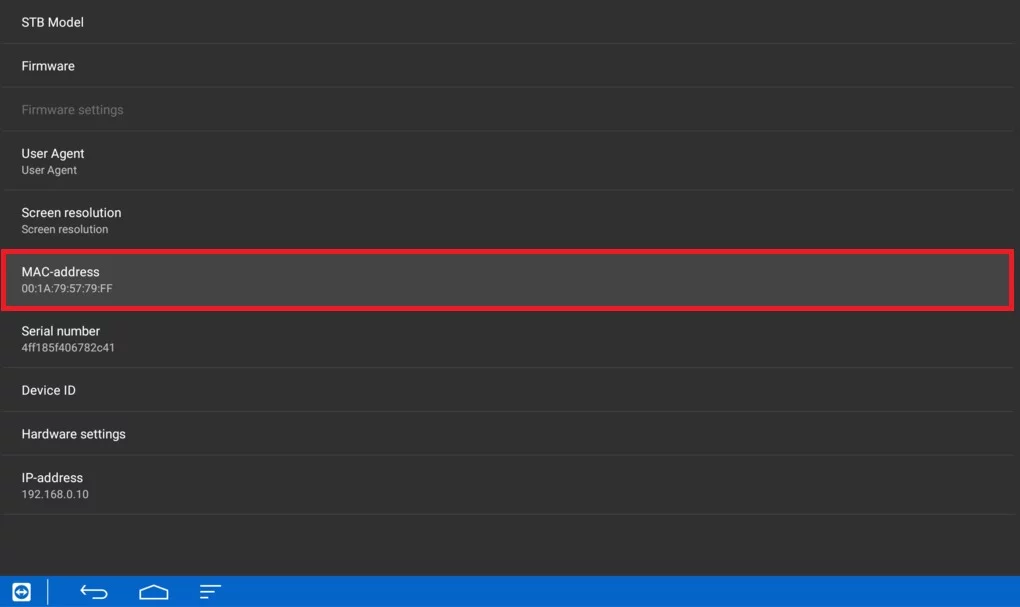
Task: Open the User Agent setting
Action: [x=507, y=161]
